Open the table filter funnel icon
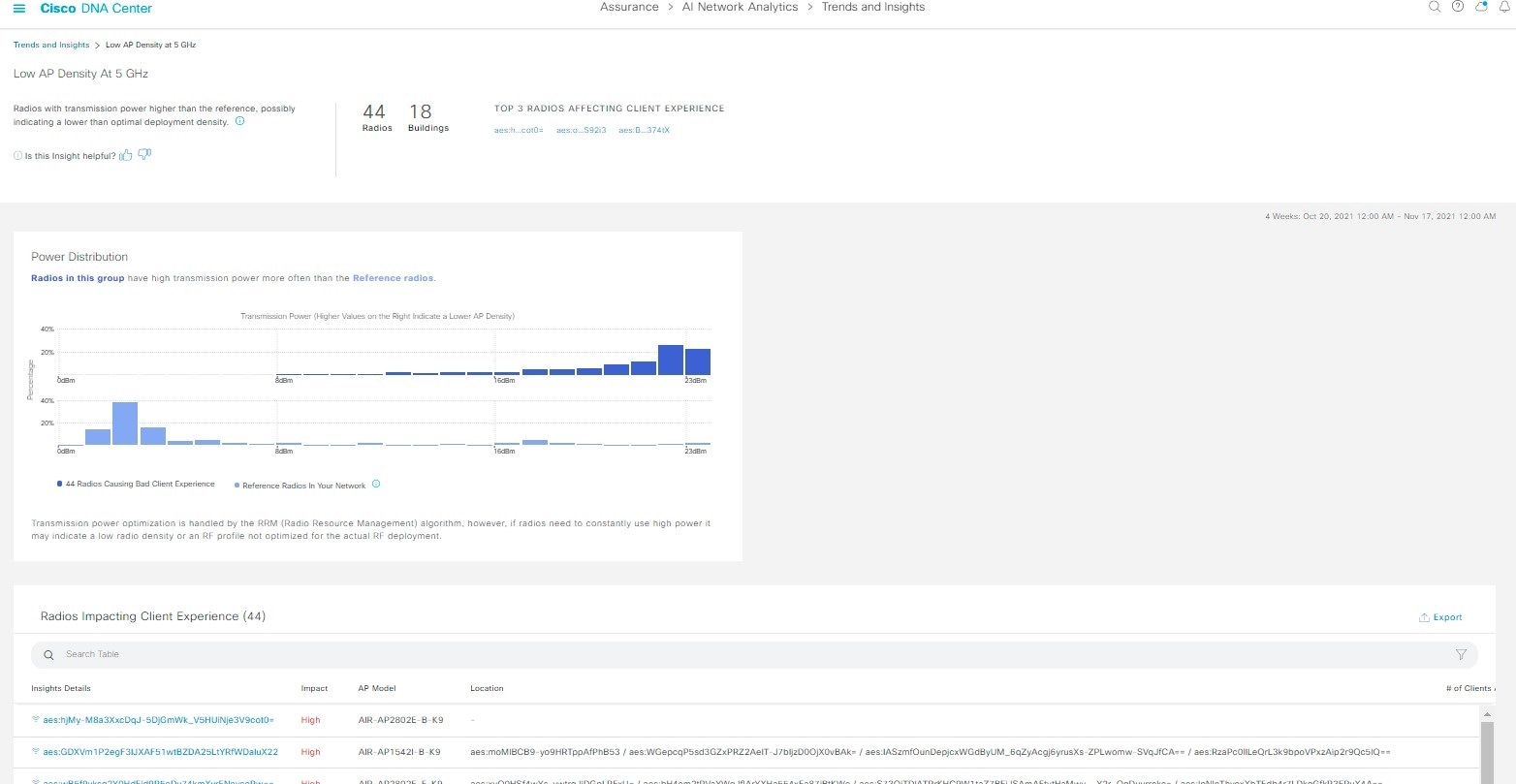This screenshot has width=1516, height=784. (x=1461, y=654)
